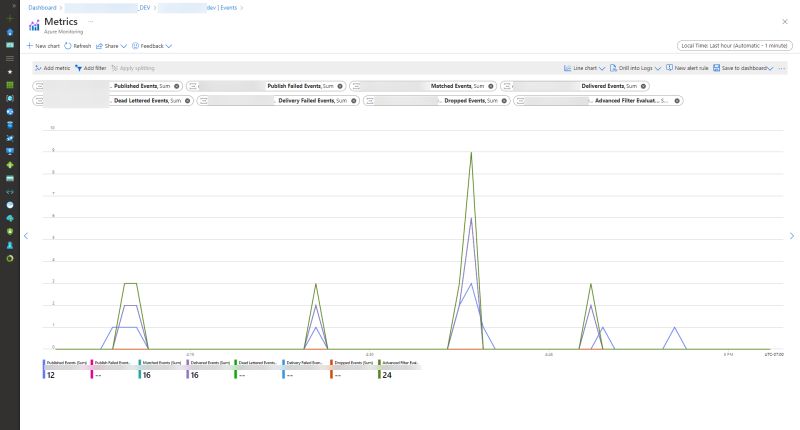Click the green plus Create resource icon
This screenshot has width=800, height=430.
point(10,18)
